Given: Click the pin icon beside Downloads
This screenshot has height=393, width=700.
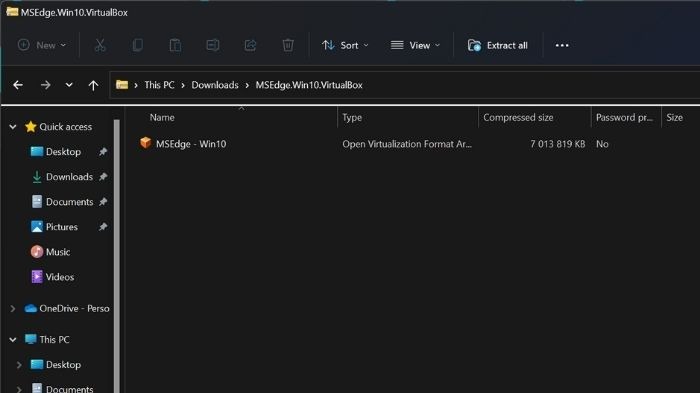Looking at the screenshot, I should coord(103,177).
